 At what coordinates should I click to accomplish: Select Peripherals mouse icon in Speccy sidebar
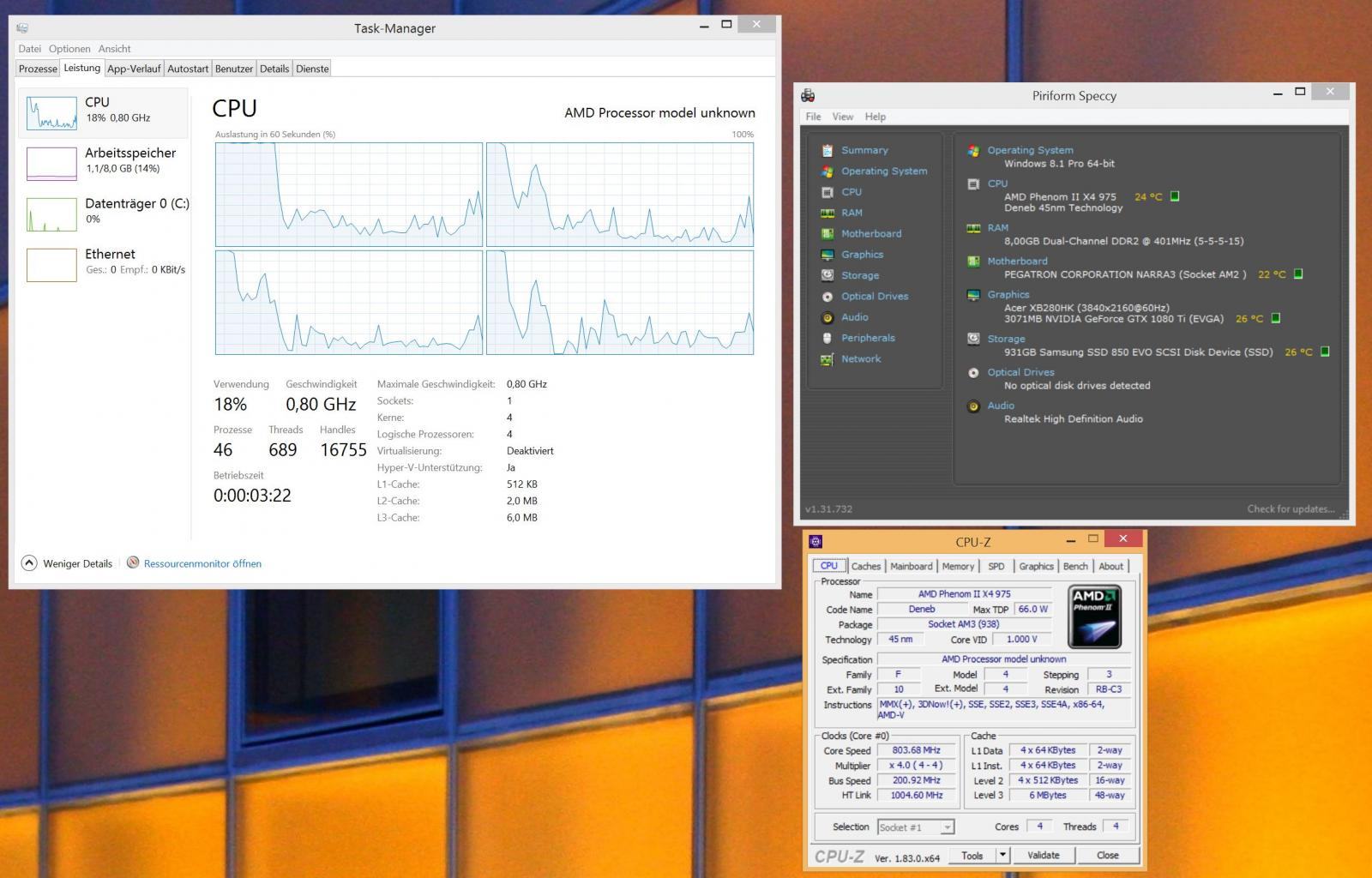click(x=827, y=338)
